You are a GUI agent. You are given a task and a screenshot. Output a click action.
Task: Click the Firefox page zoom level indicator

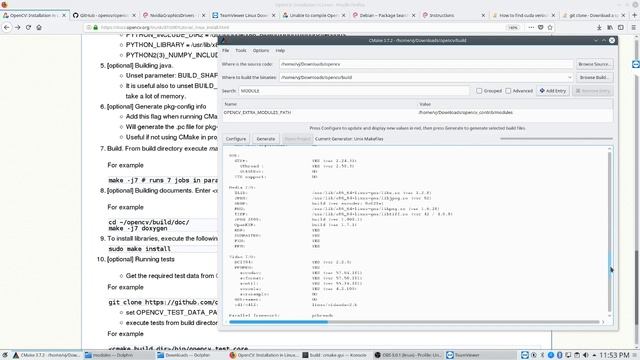tap(513, 27)
